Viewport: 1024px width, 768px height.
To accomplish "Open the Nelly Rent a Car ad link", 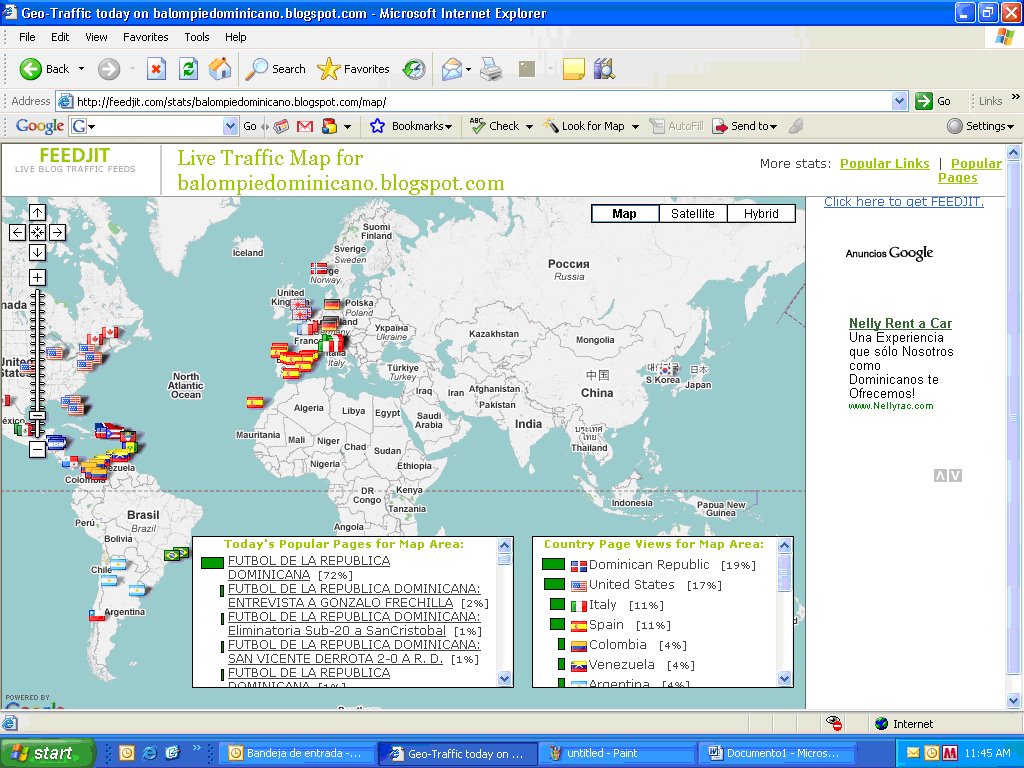I will pyautogui.click(x=900, y=323).
